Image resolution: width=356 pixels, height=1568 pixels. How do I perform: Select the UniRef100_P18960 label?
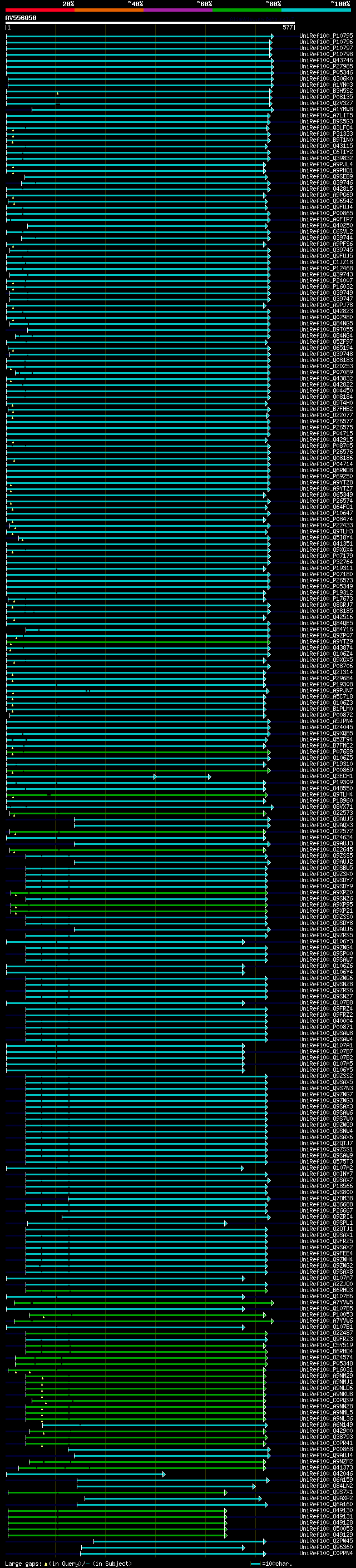click(x=326, y=801)
